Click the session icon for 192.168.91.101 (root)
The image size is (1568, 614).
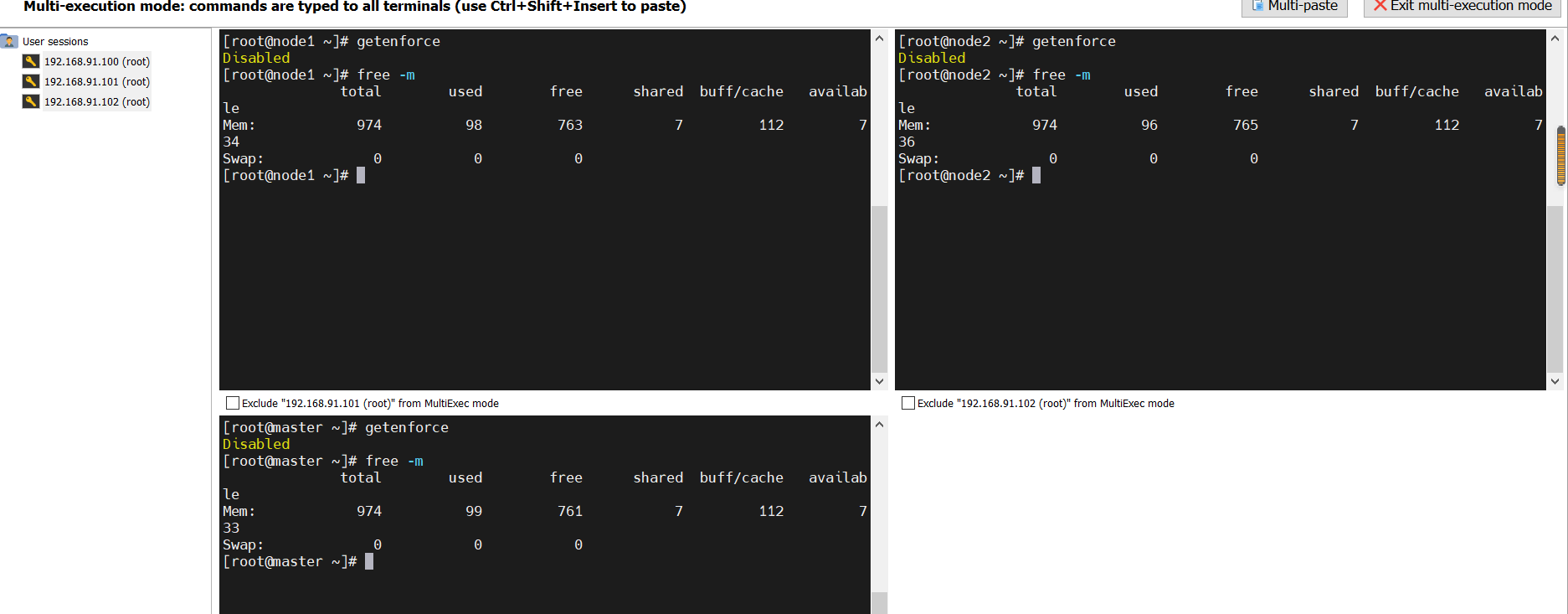point(31,81)
